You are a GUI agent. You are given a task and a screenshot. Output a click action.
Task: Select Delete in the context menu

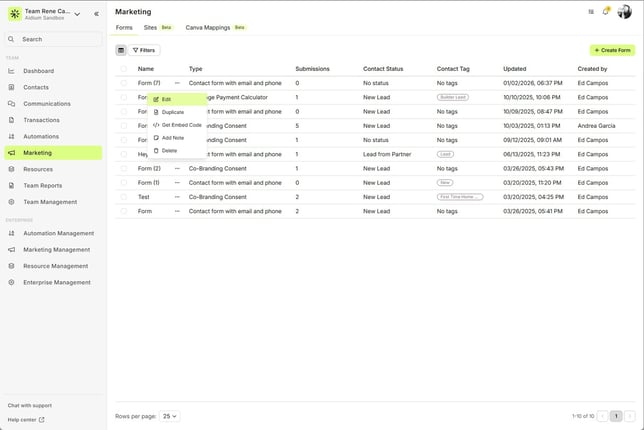[169, 150]
